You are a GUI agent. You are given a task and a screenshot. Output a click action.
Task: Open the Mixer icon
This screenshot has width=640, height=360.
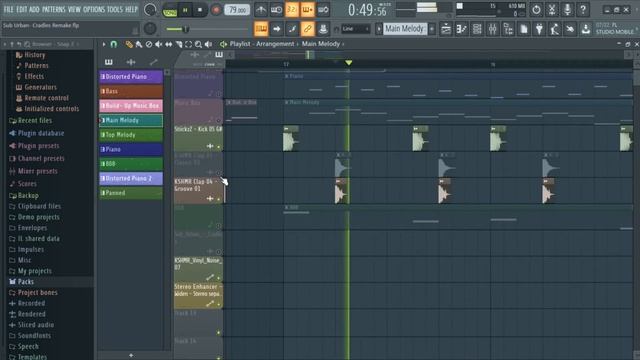[x=493, y=29]
